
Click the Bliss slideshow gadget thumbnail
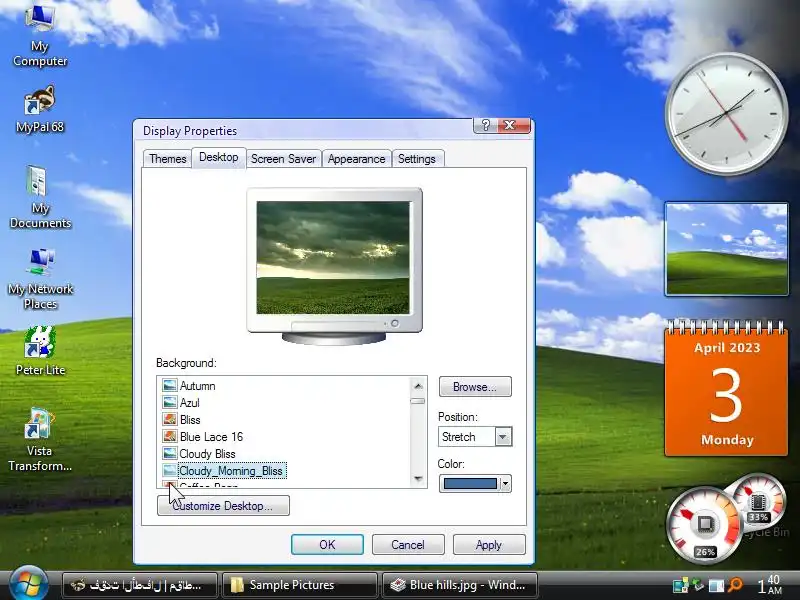tap(727, 248)
